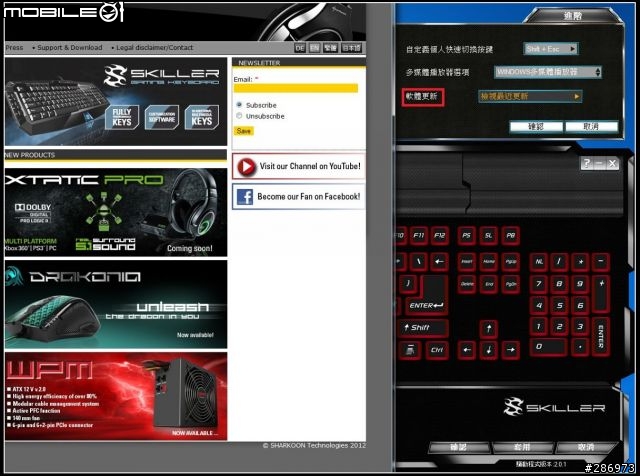
Task: Switch to the 進階 advanced tab
Action: (x=573, y=16)
